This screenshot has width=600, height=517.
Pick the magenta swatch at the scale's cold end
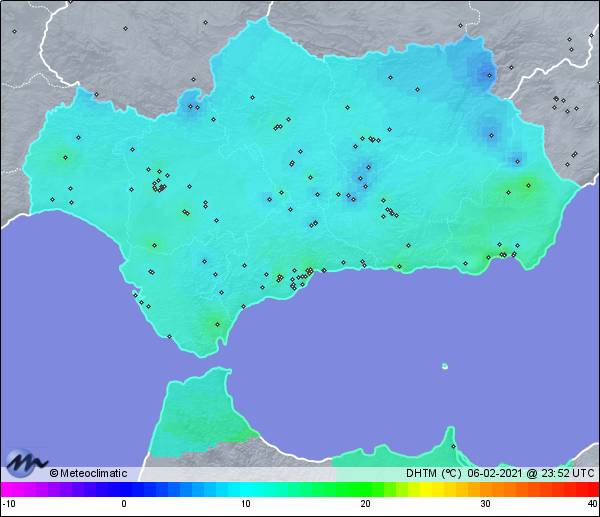(8, 489)
